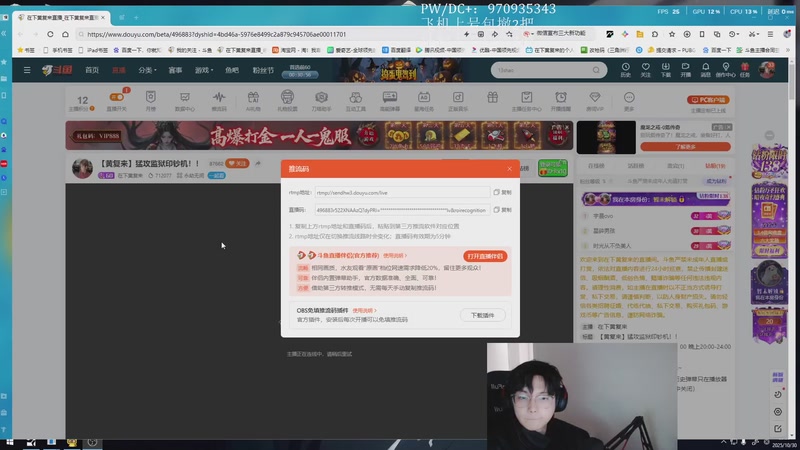Reload the page with the browser refresh button
The width and height of the screenshot is (800, 450).
pyautogui.click(x=50, y=34)
